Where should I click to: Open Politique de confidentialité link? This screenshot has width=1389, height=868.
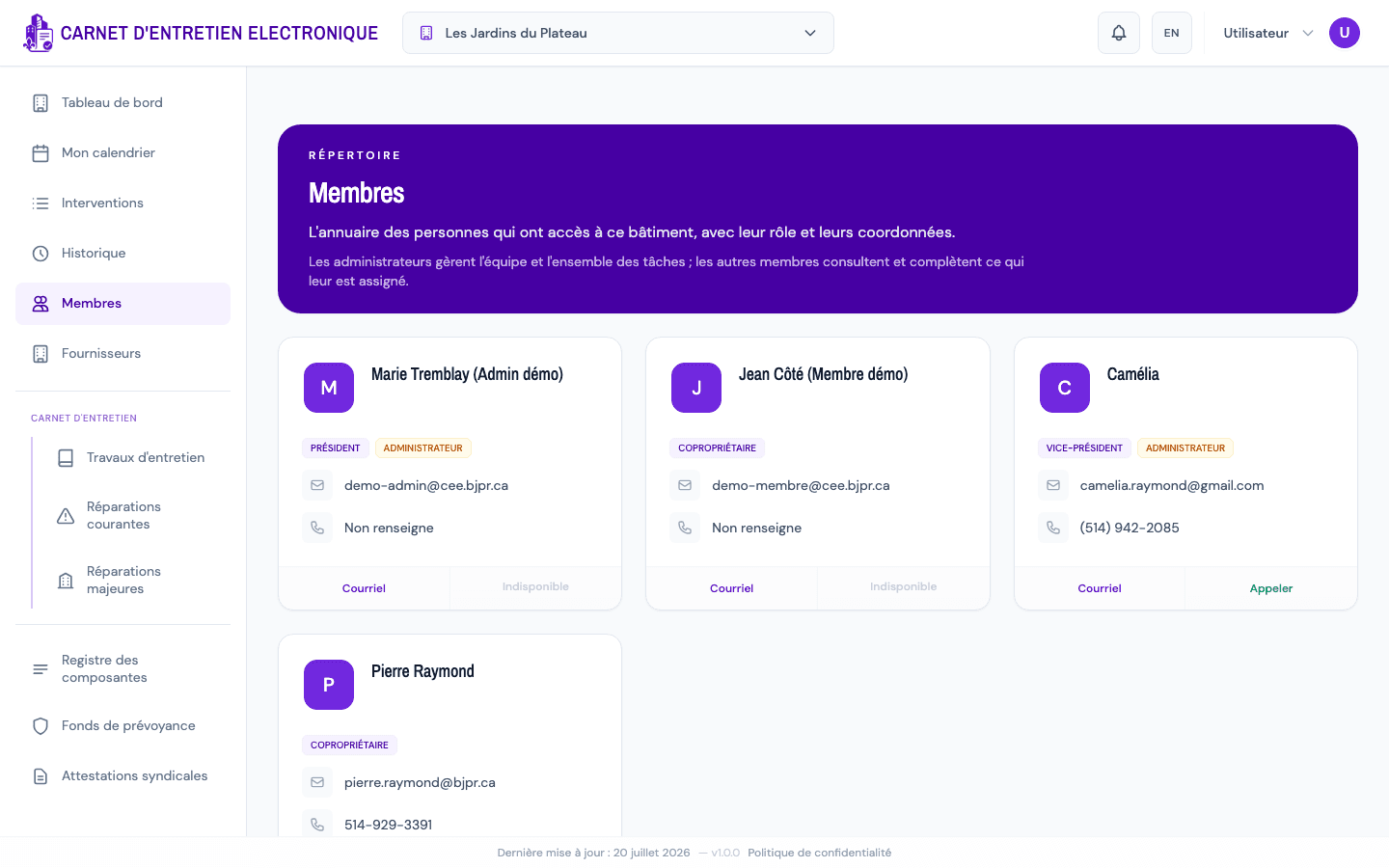[x=820, y=853]
